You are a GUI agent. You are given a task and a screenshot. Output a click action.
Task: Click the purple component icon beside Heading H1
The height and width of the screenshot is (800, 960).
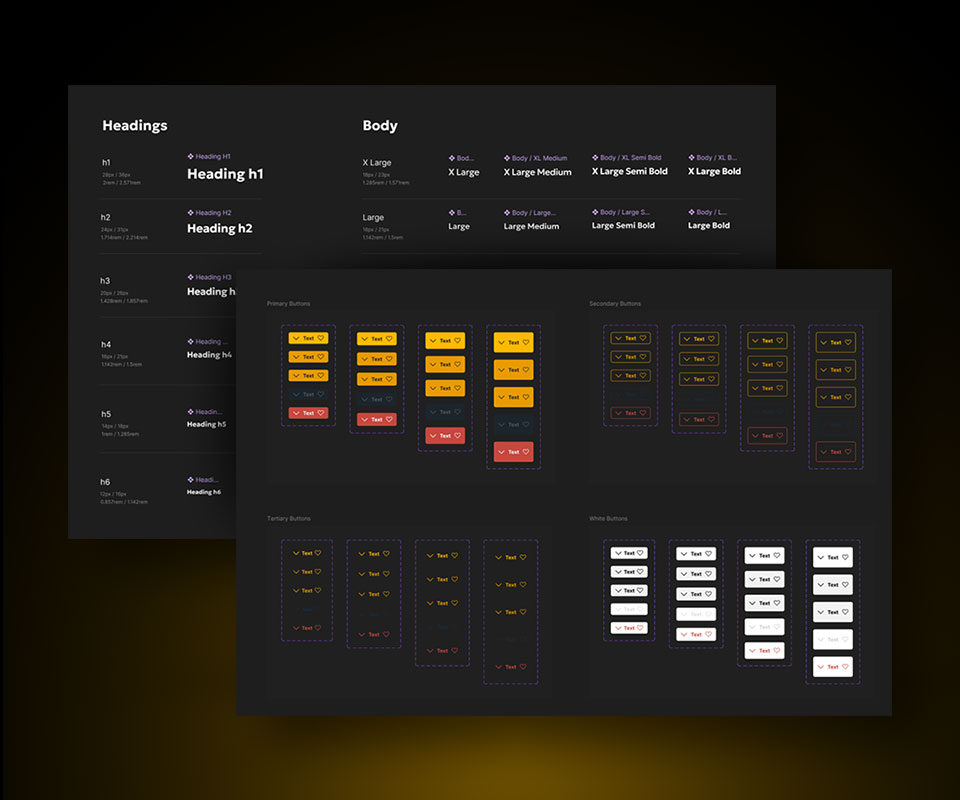tap(190, 157)
